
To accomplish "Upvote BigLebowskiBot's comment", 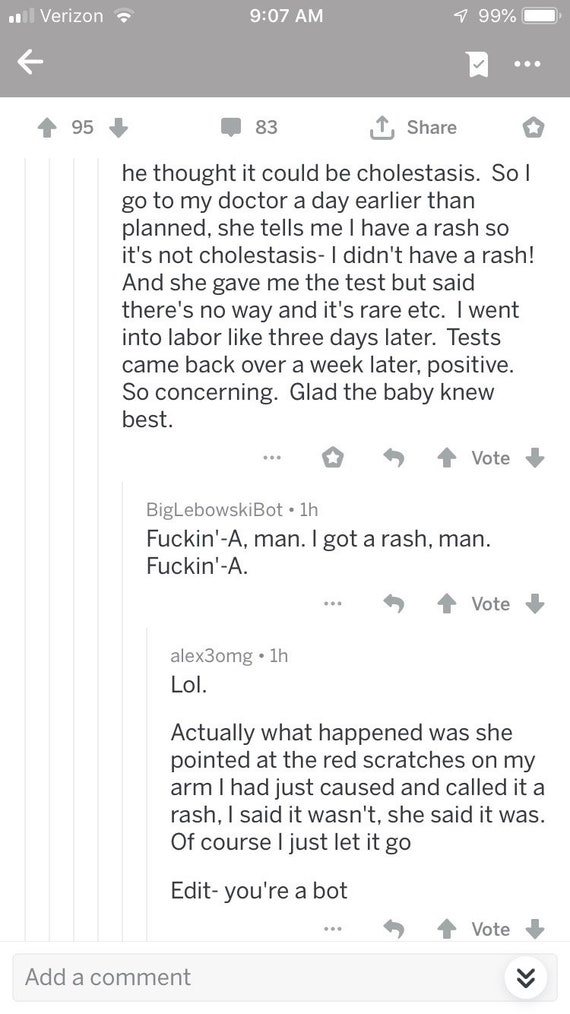I will 445,604.
